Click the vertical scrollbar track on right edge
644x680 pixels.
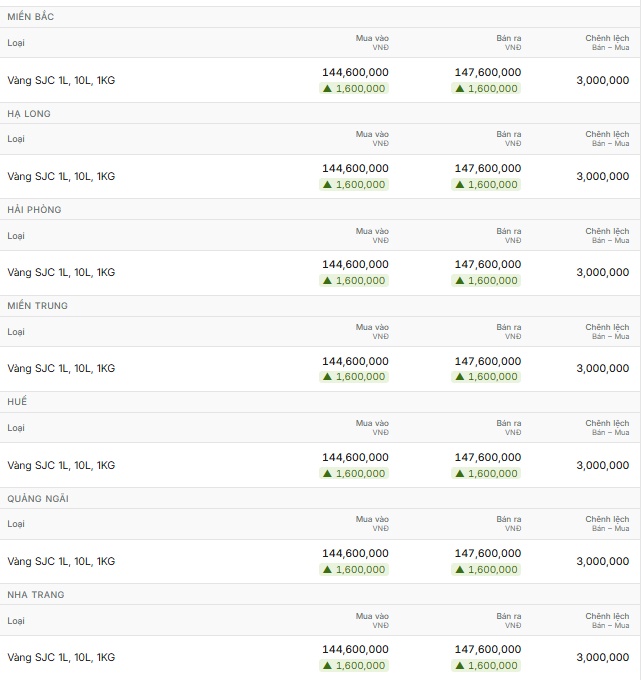pos(642,340)
